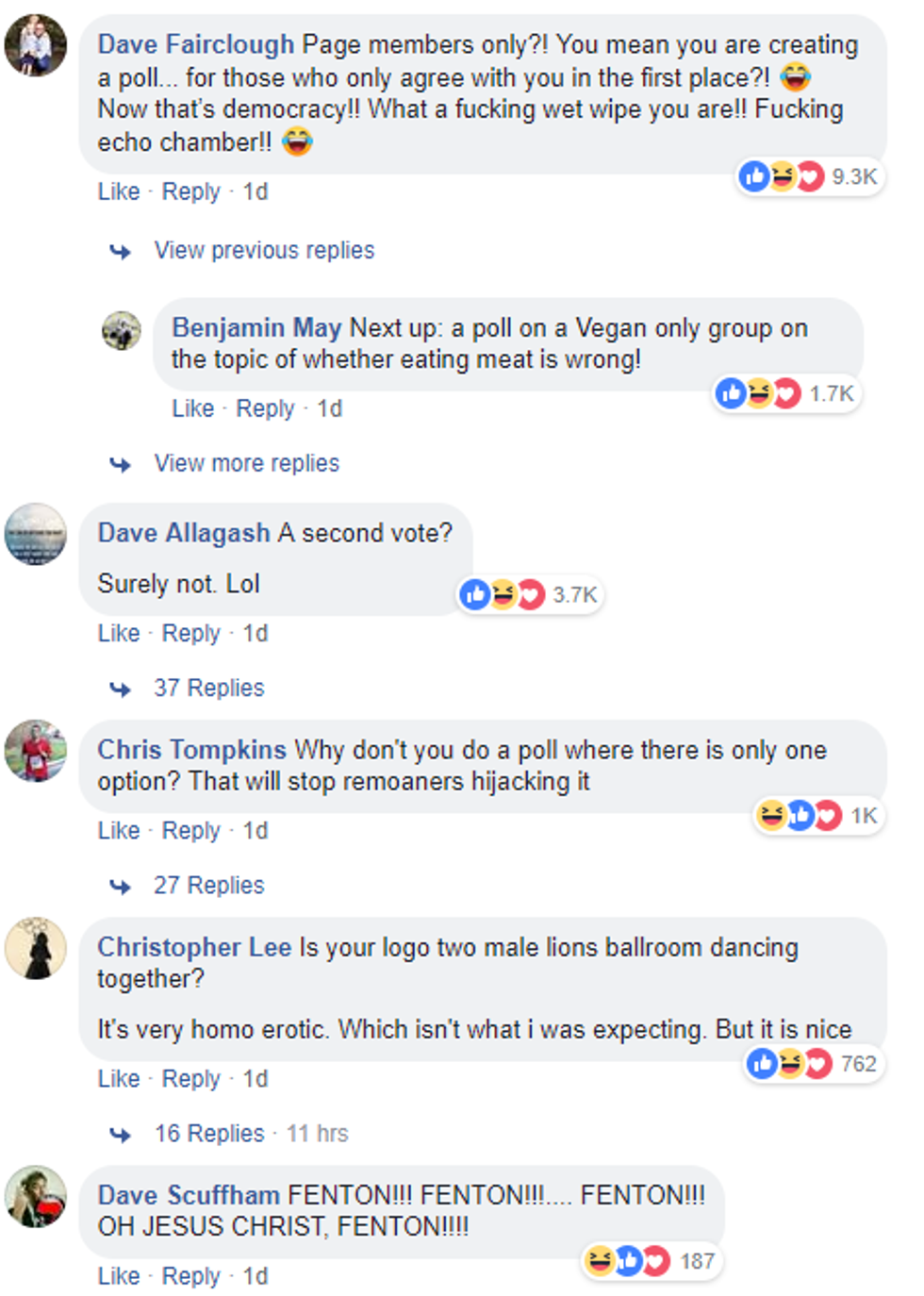924x1296 pixels.
Task: Expand View previous replies
Action: click(264, 250)
